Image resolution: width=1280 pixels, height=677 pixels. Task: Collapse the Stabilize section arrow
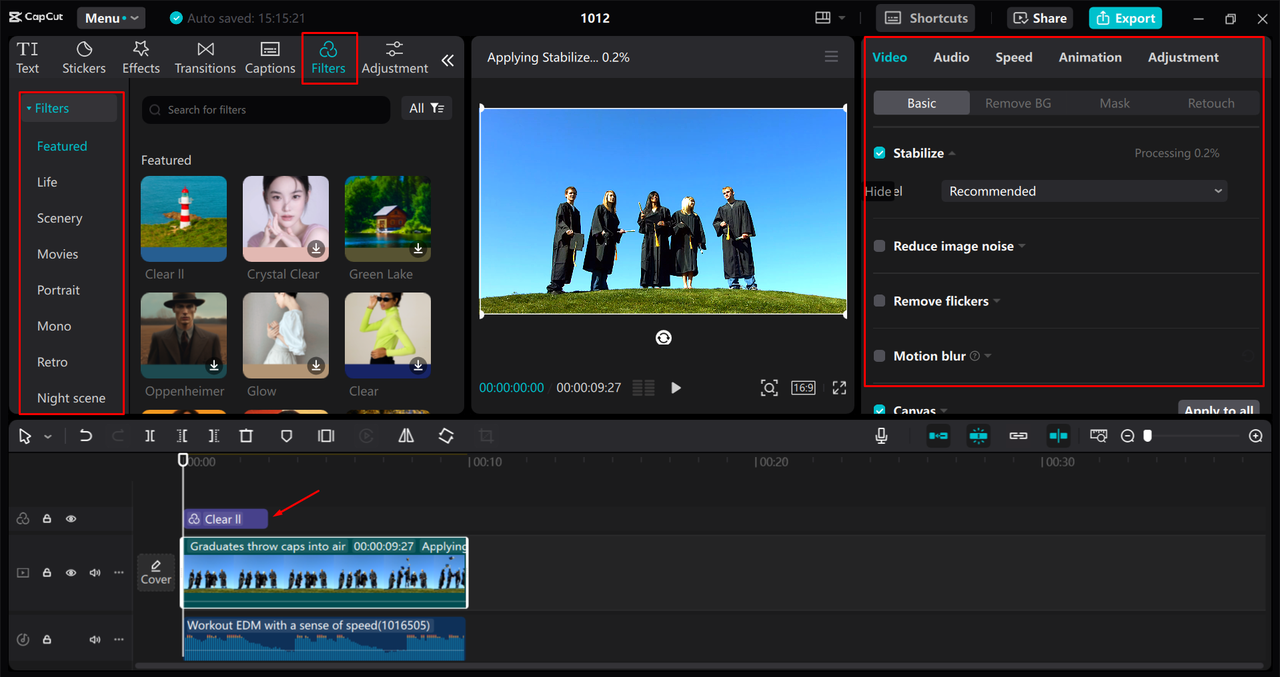pos(952,154)
